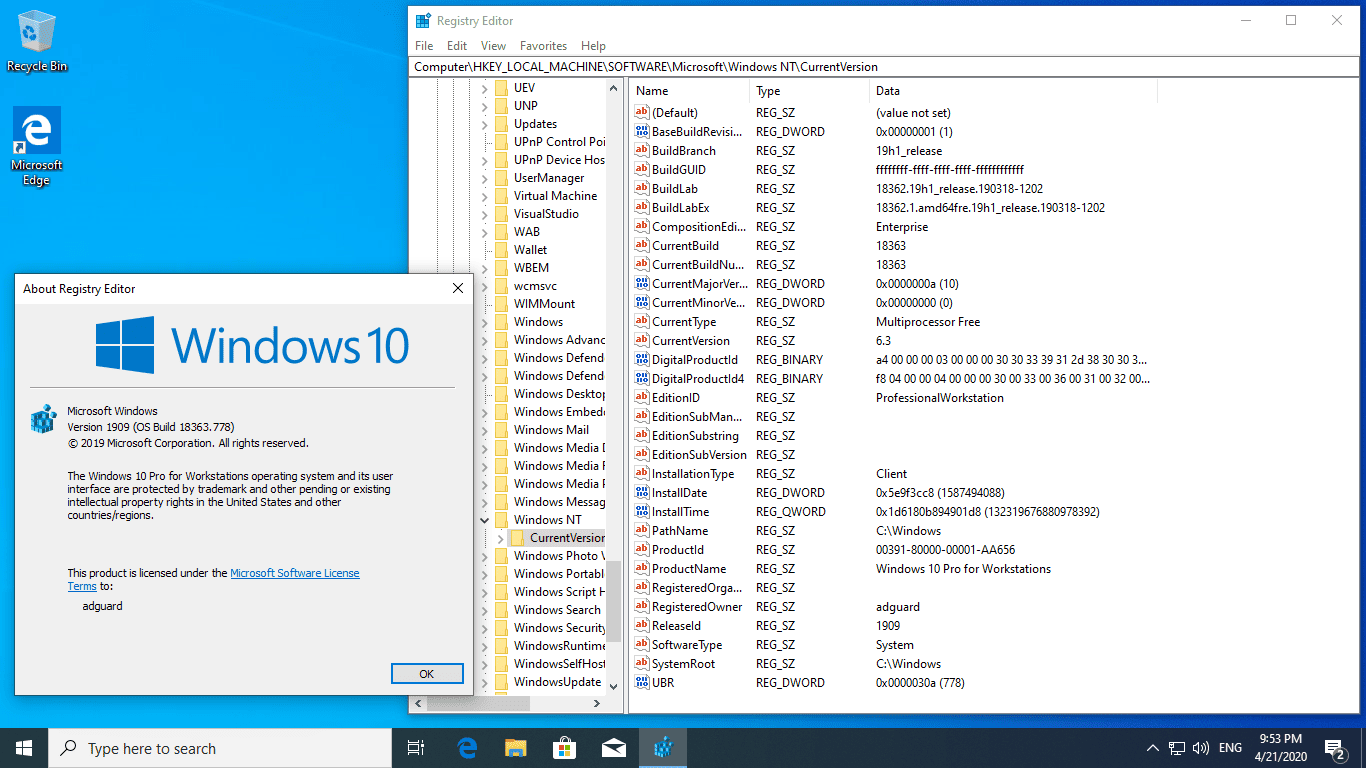Select the VisualStudio tree key
This screenshot has width=1366, height=768.
[546, 214]
